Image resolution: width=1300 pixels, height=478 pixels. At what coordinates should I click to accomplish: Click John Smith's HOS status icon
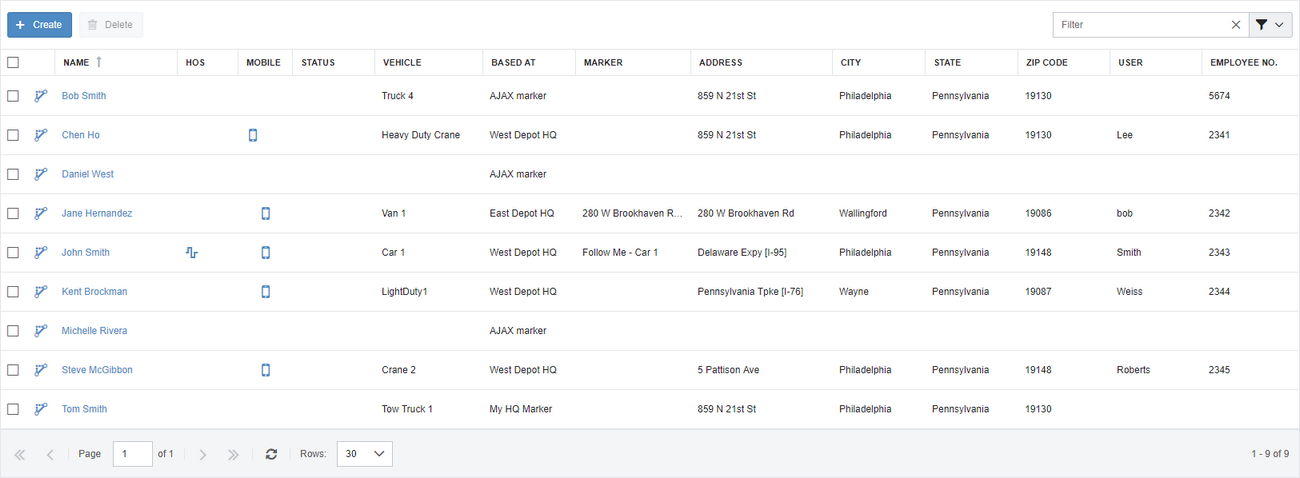(192, 253)
